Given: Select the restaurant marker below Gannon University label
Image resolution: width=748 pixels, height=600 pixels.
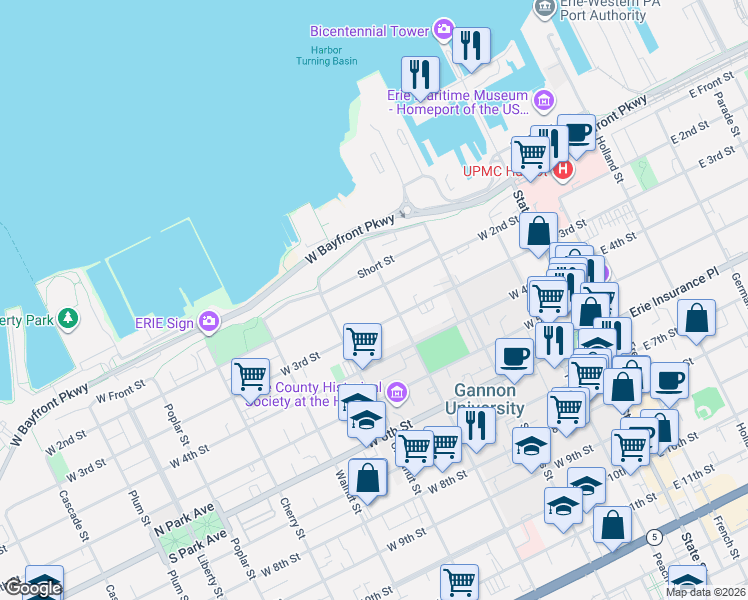Looking at the screenshot, I should click(x=476, y=426).
